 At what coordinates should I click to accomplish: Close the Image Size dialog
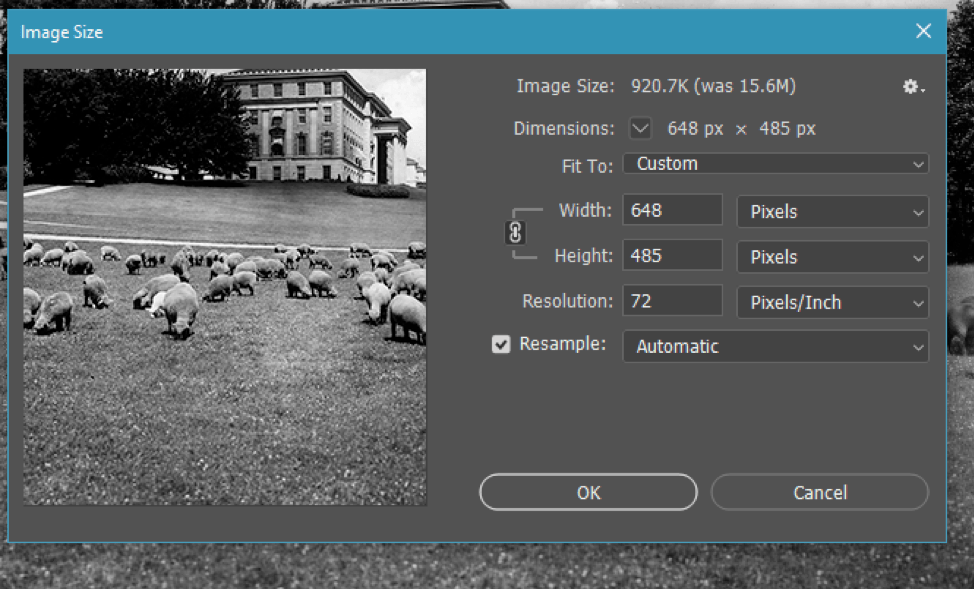pyautogui.click(x=923, y=31)
